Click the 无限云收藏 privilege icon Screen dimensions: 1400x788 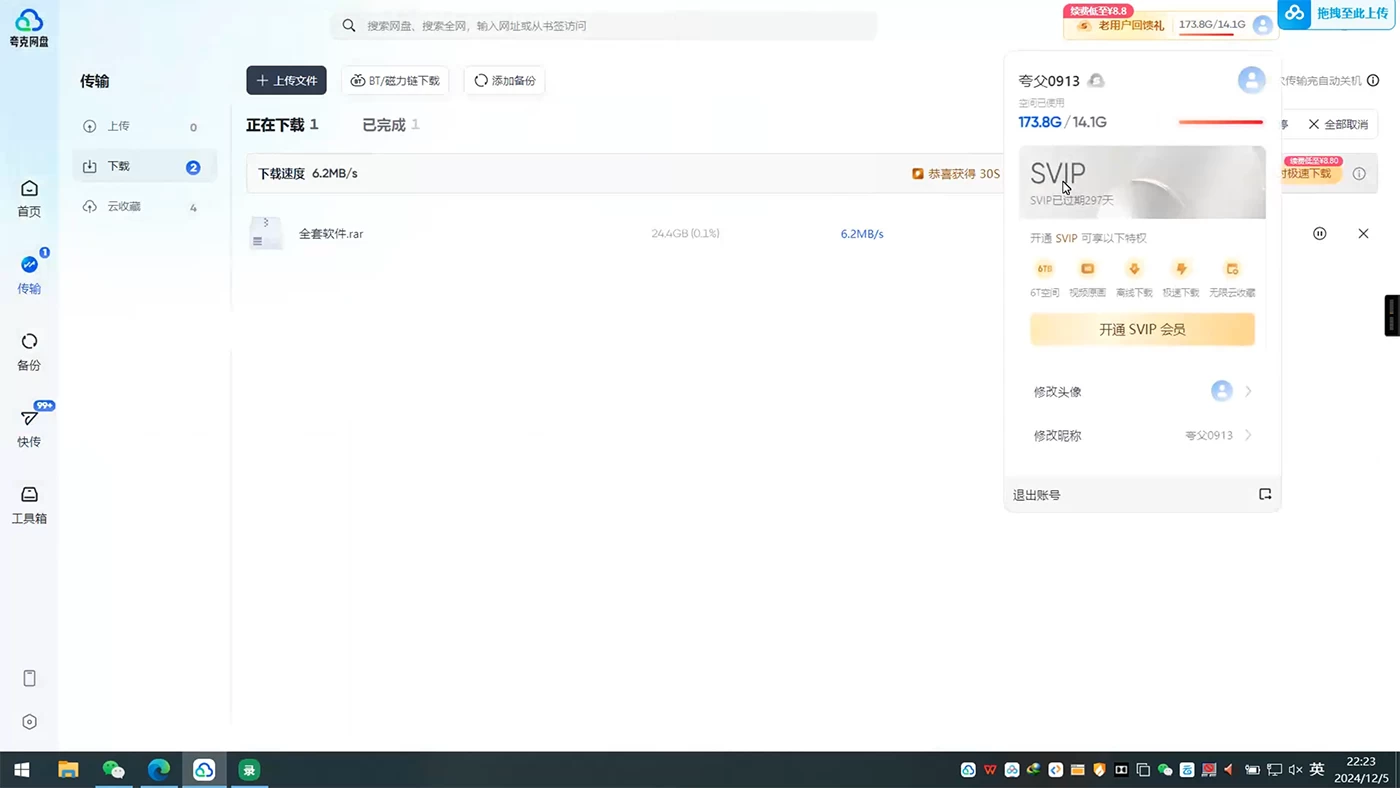[x=1231, y=268]
